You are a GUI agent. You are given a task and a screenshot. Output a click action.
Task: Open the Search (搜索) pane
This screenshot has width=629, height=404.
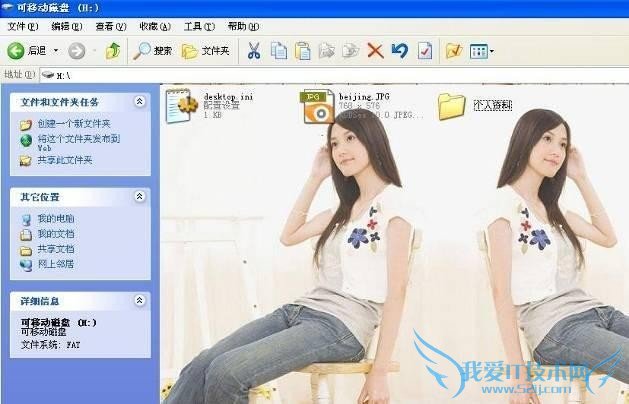(x=152, y=51)
